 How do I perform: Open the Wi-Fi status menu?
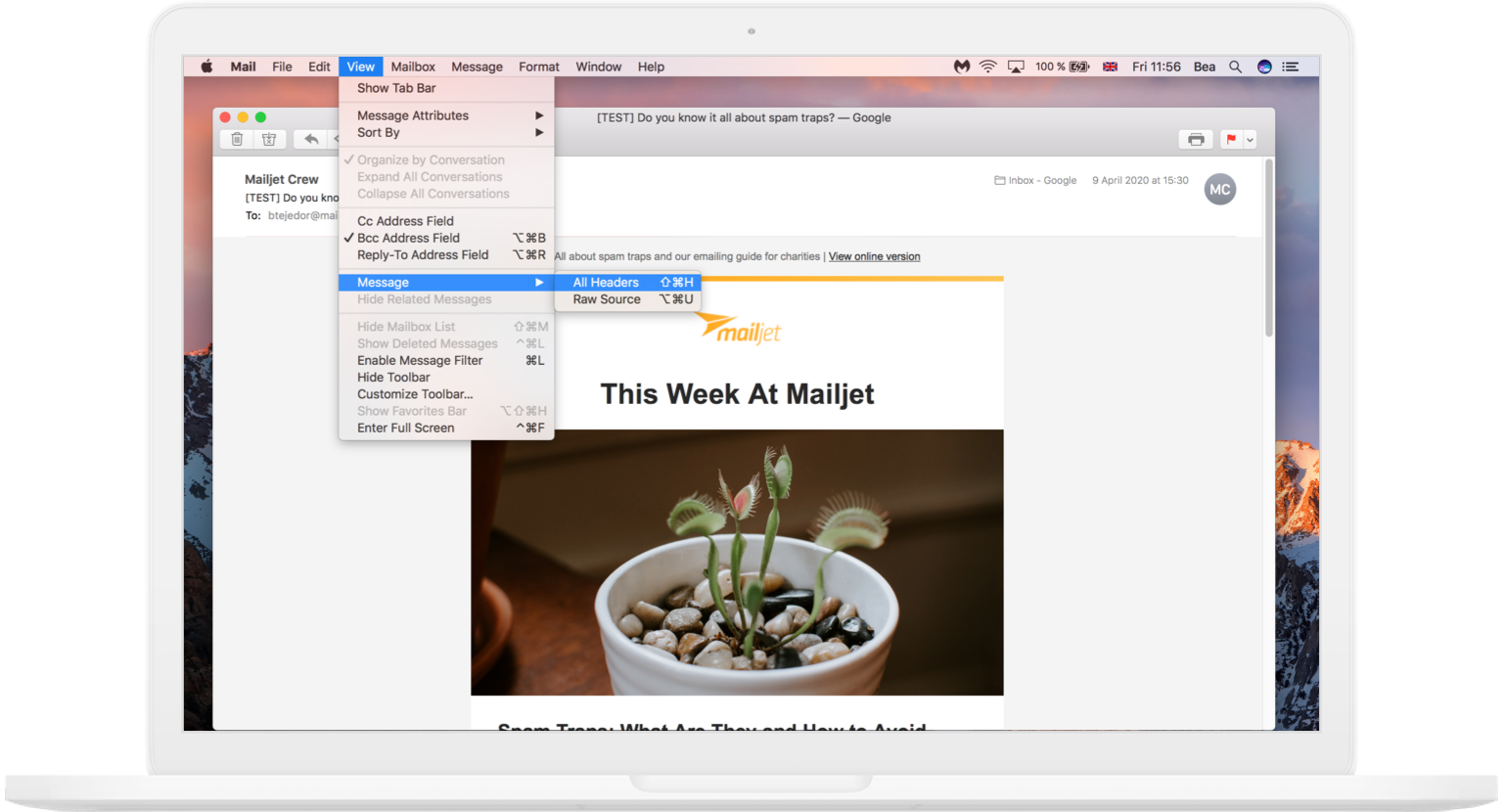(x=988, y=67)
